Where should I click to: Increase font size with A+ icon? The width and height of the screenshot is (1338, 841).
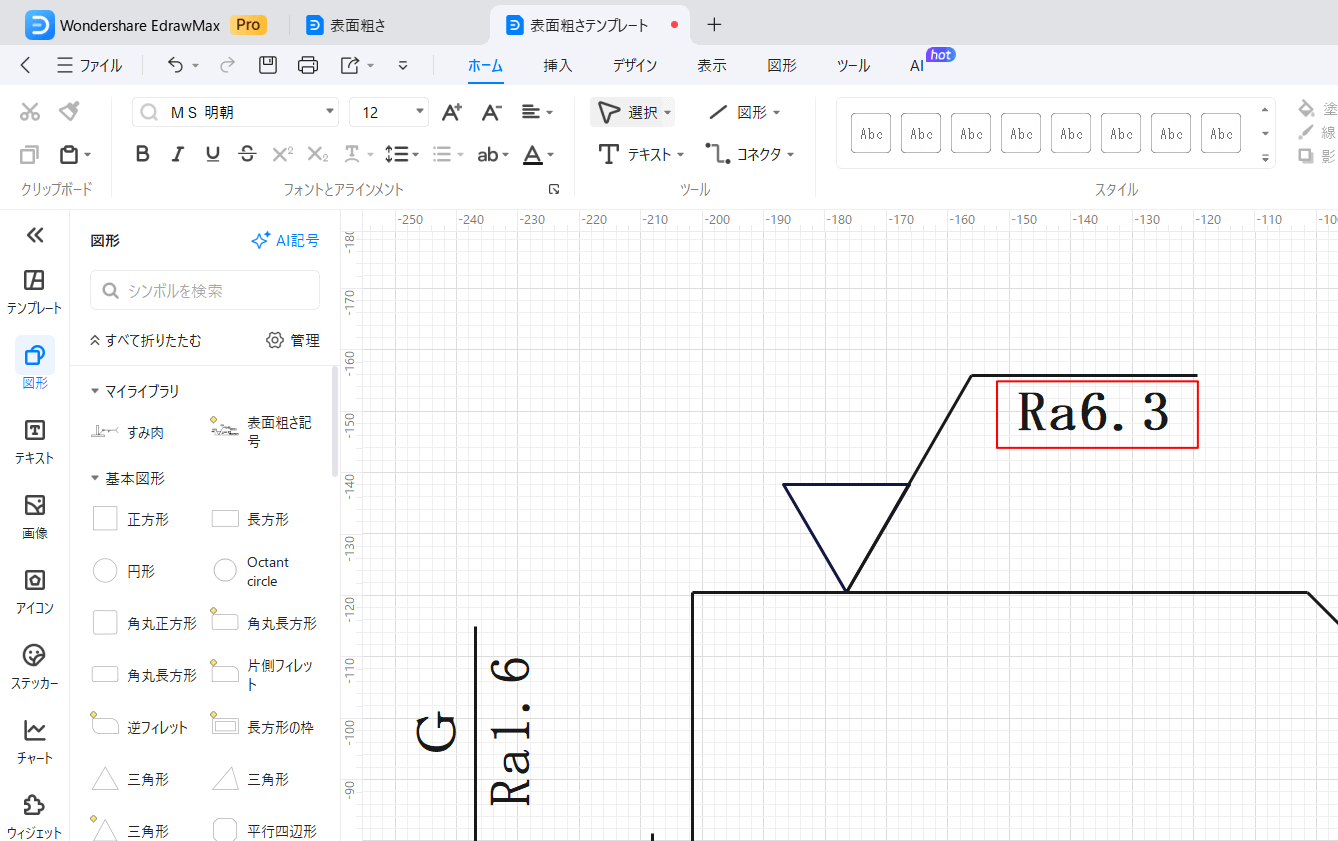452,112
